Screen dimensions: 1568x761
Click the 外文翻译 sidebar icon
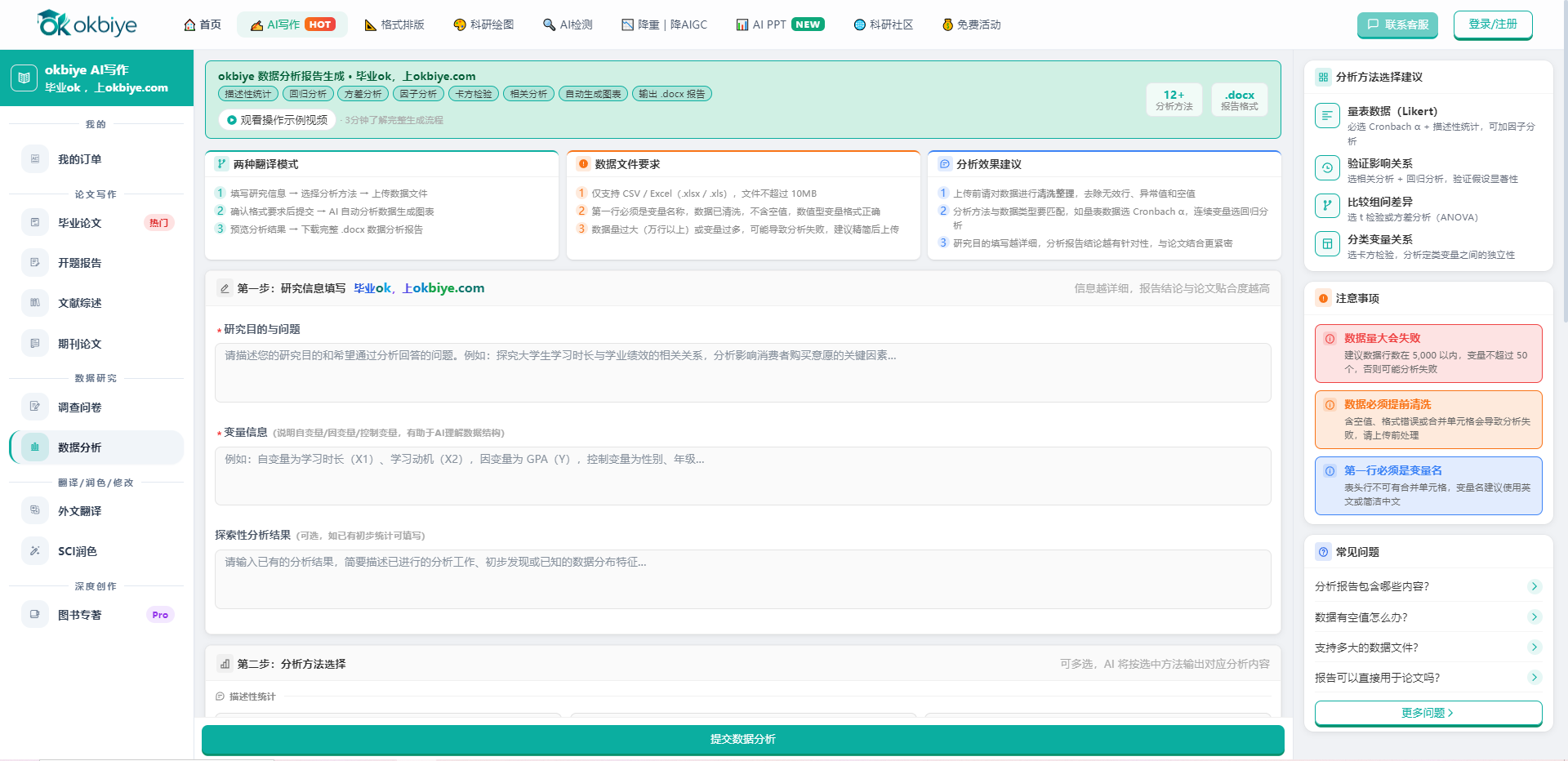(35, 510)
